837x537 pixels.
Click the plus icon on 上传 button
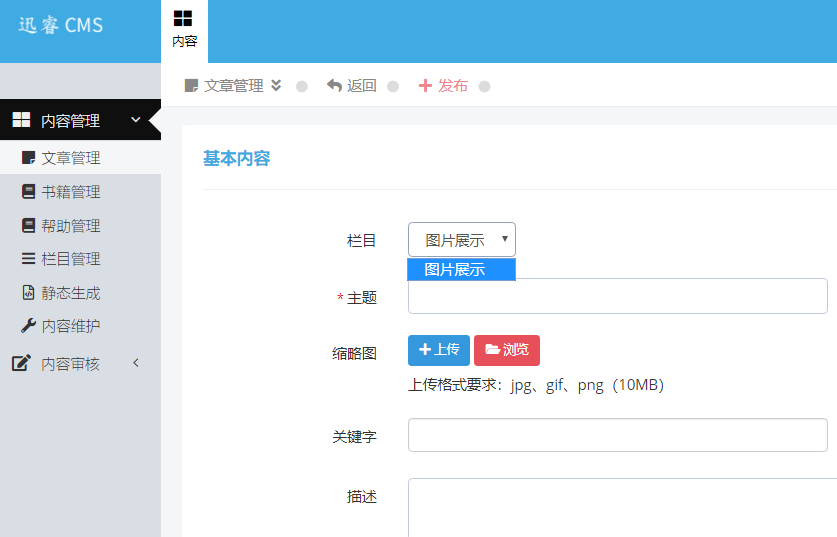(x=425, y=350)
